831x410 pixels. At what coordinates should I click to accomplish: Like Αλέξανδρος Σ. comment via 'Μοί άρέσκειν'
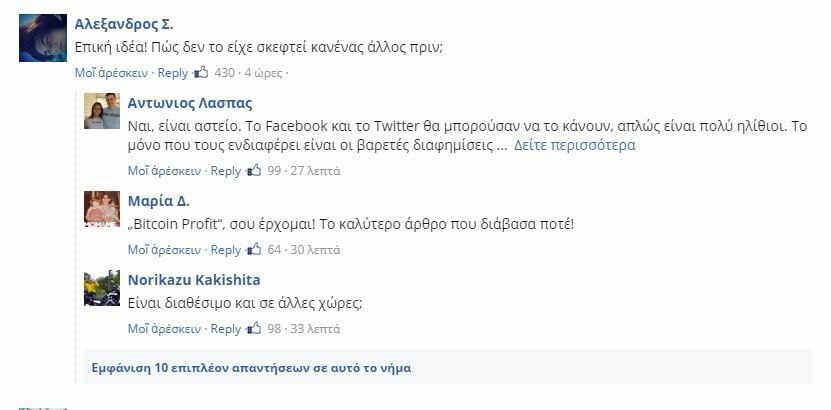(x=111, y=73)
